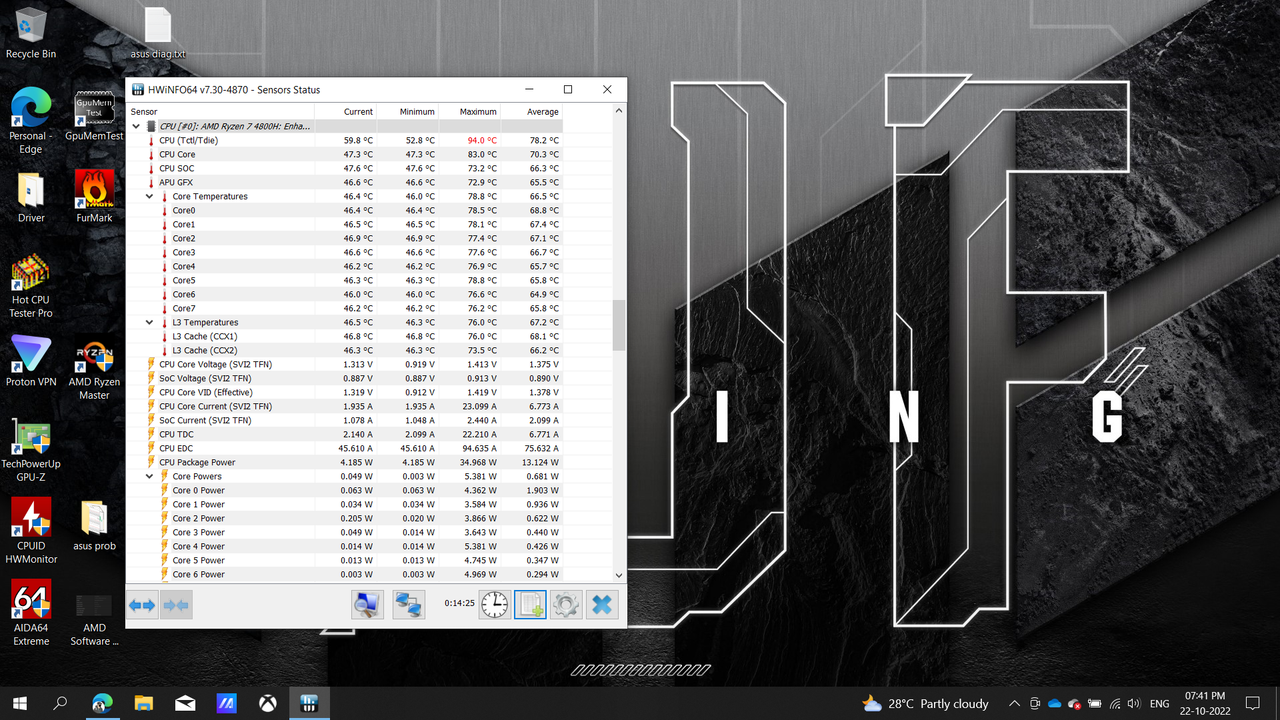Launch CPUID HWMonitor shortcut
This screenshot has height=720, width=1280.
tap(31, 532)
